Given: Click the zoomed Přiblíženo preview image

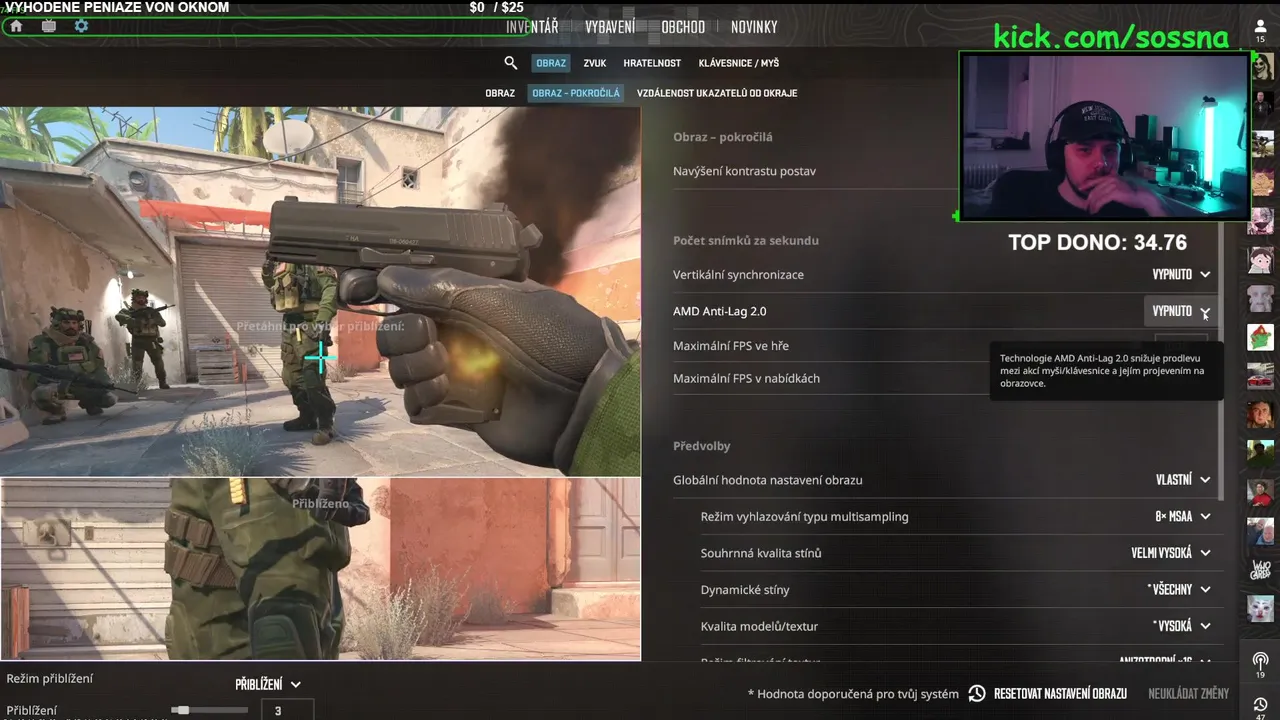Looking at the screenshot, I should 320,569.
